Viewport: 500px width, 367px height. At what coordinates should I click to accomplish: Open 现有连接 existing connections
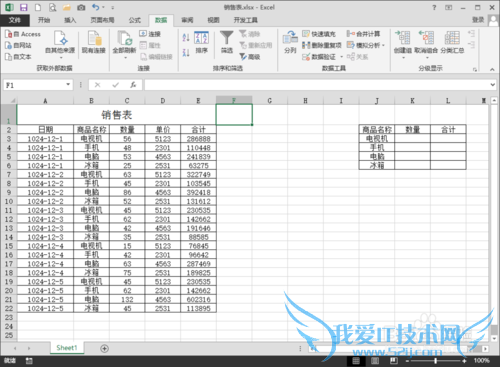click(94, 42)
